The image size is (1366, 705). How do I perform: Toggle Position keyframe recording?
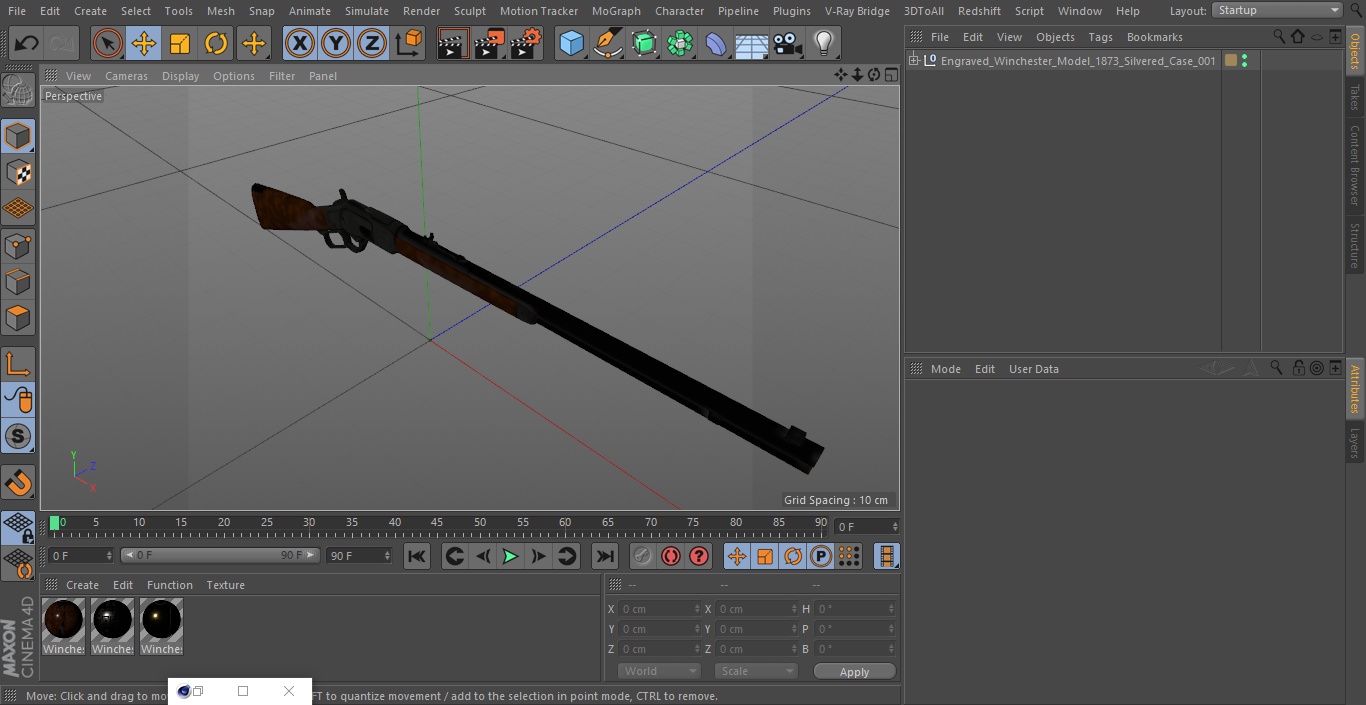click(737, 556)
